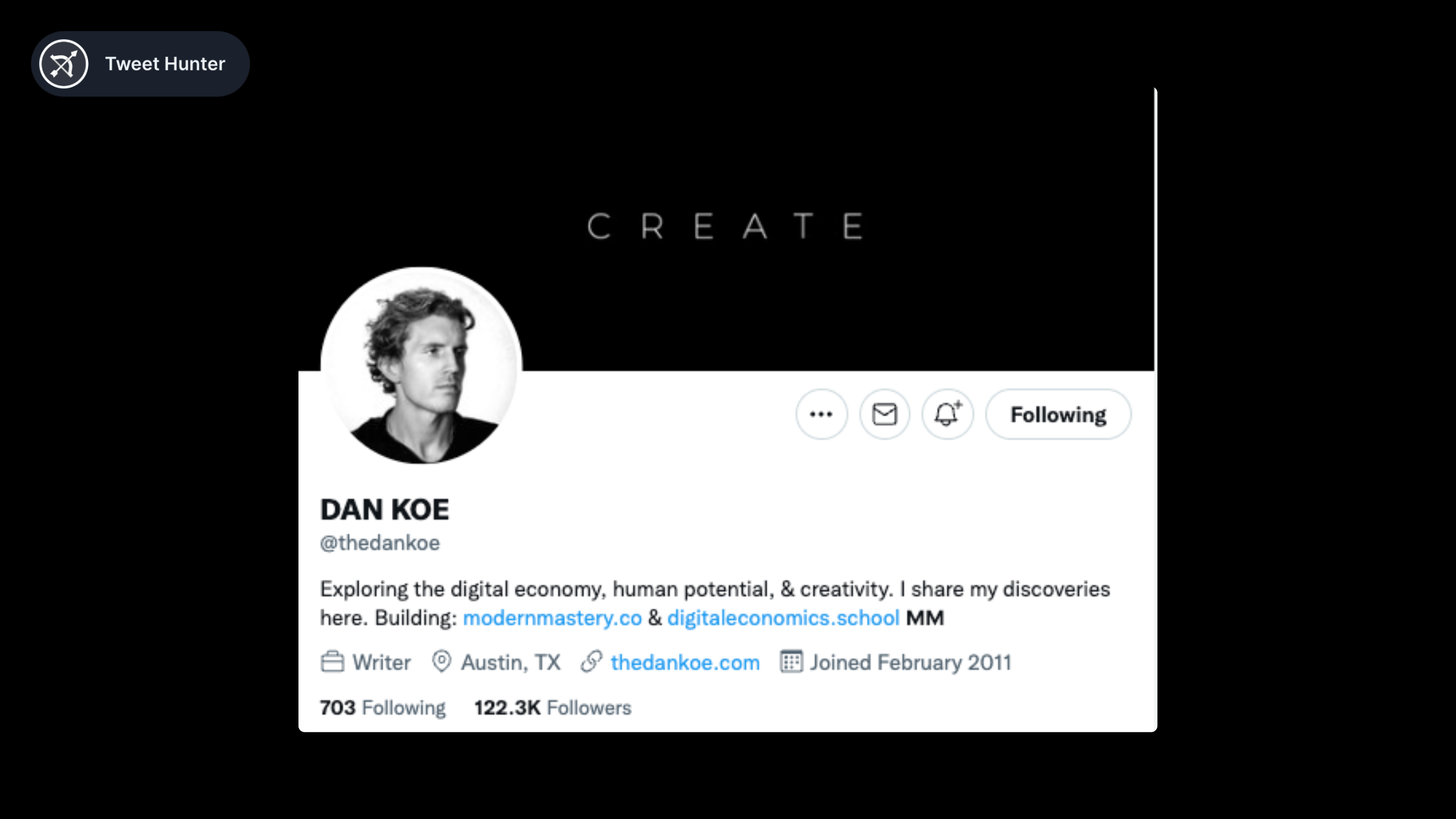This screenshot has width=1456, height=819.
Task: Open the modernmastery.co link
Action: pyautogui.click(x=552, y=618)
